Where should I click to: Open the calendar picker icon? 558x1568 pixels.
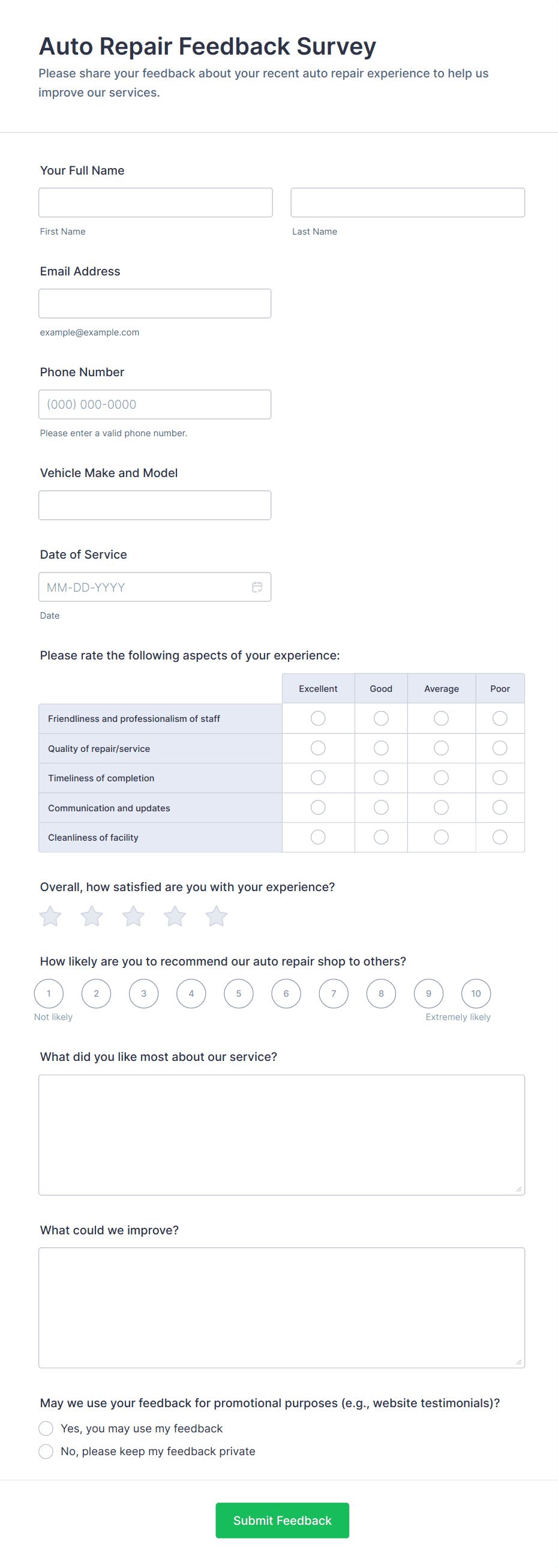click(257, 587)
